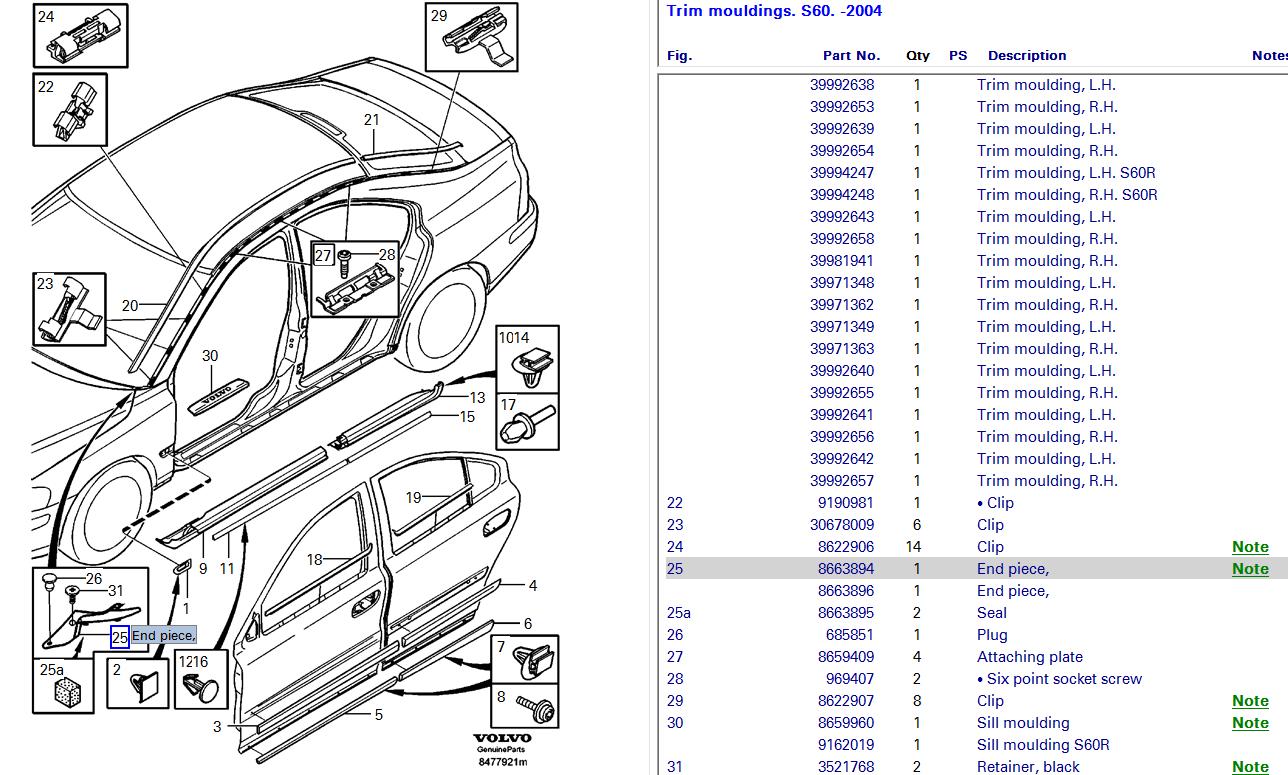1288x775 pixels.
Task: Select the part 7 clip illustration
Action: click(527, 658)
